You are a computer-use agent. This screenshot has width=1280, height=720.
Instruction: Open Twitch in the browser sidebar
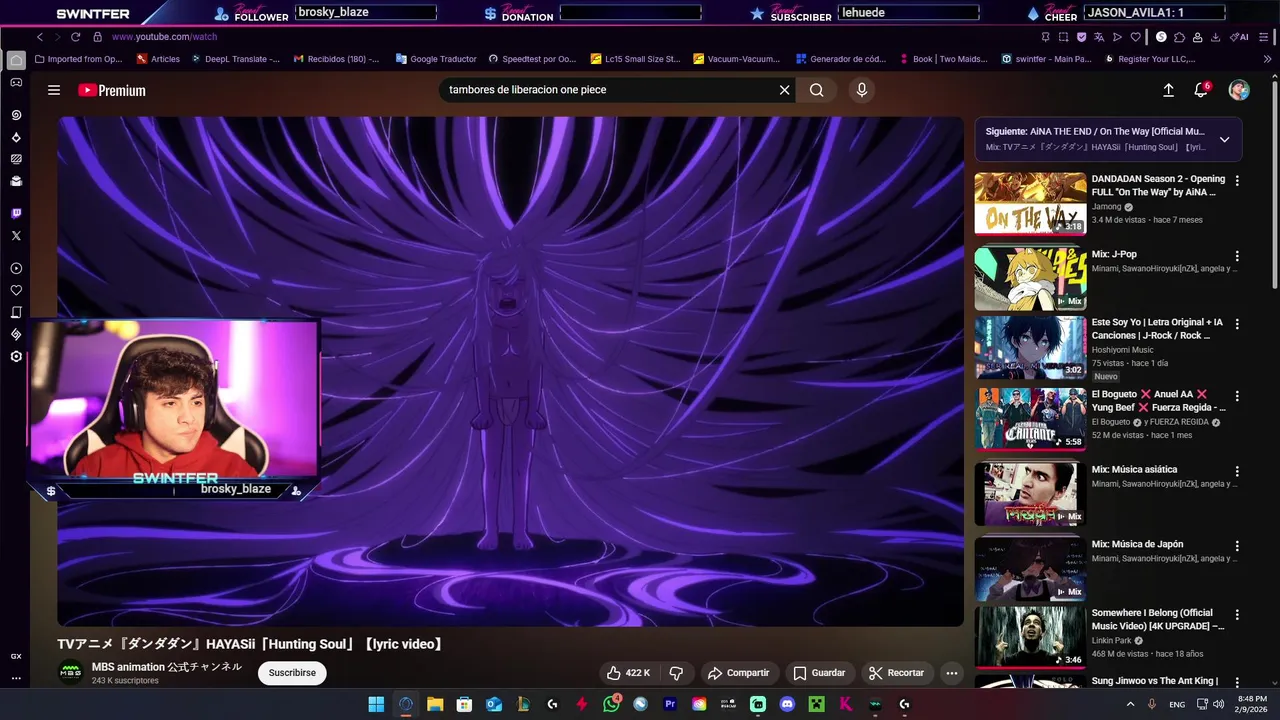point(16,214)
